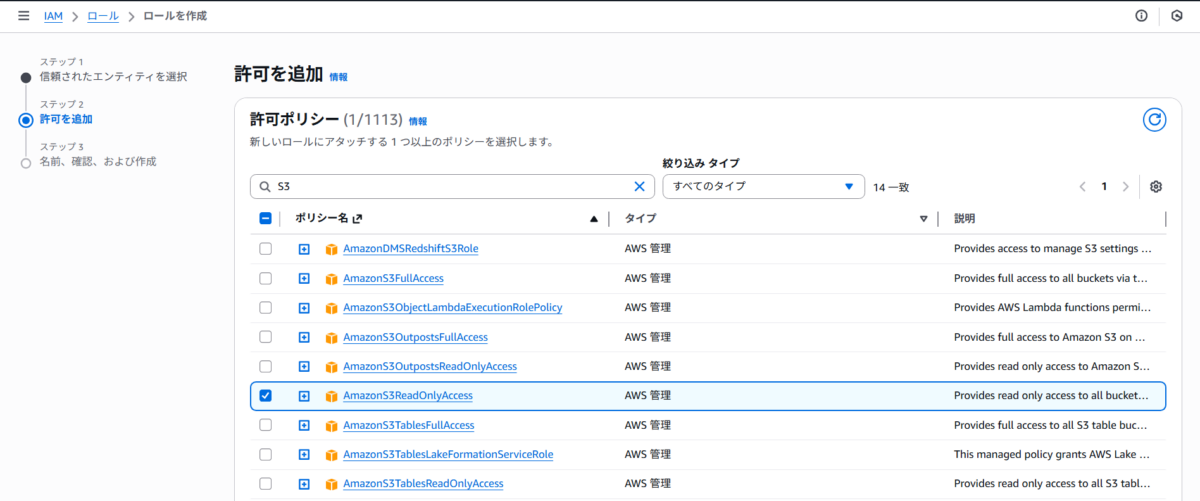This screenshot has height=501, width=1200.
Task: Toggle the select-all policies header checkbox
Action: point(265,218)
